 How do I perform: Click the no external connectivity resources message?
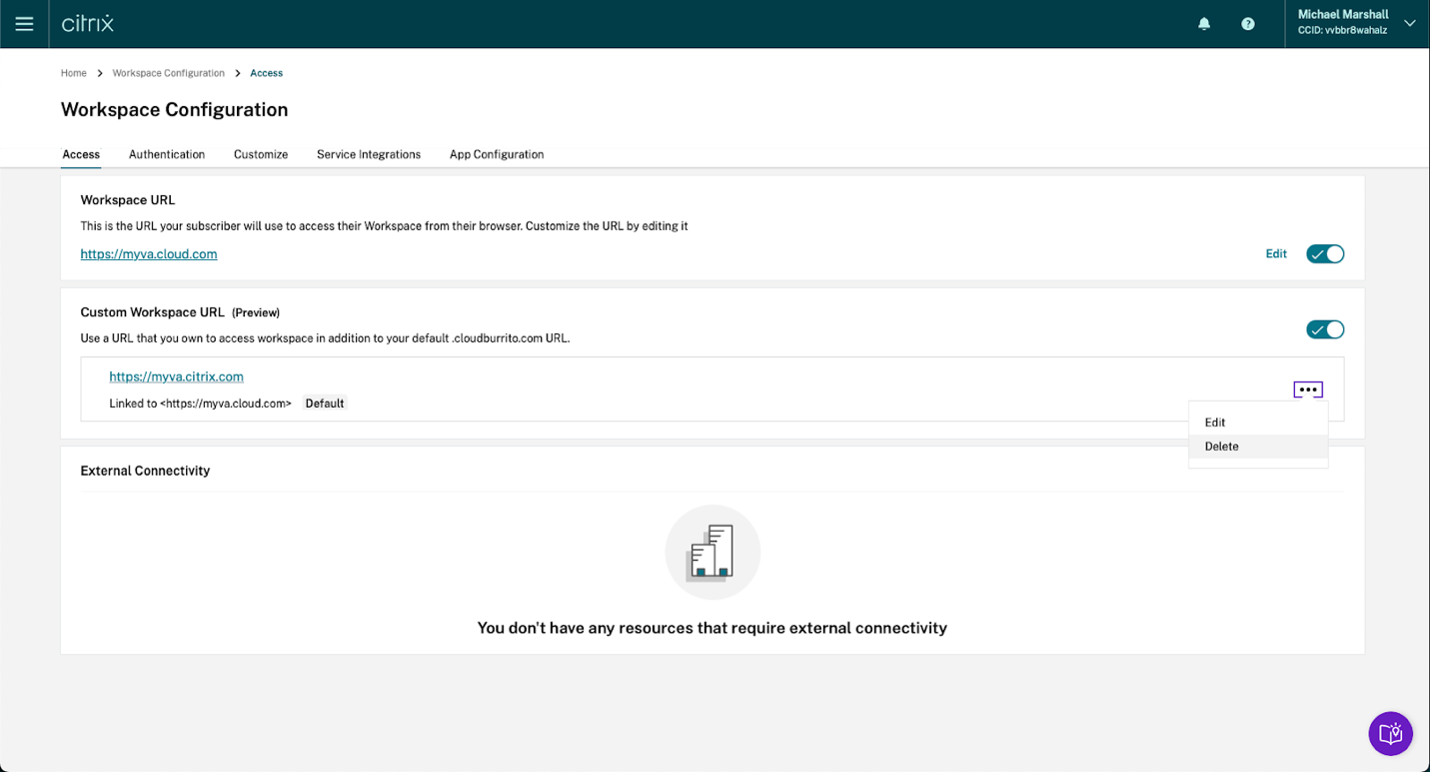(x=712, y=628)
